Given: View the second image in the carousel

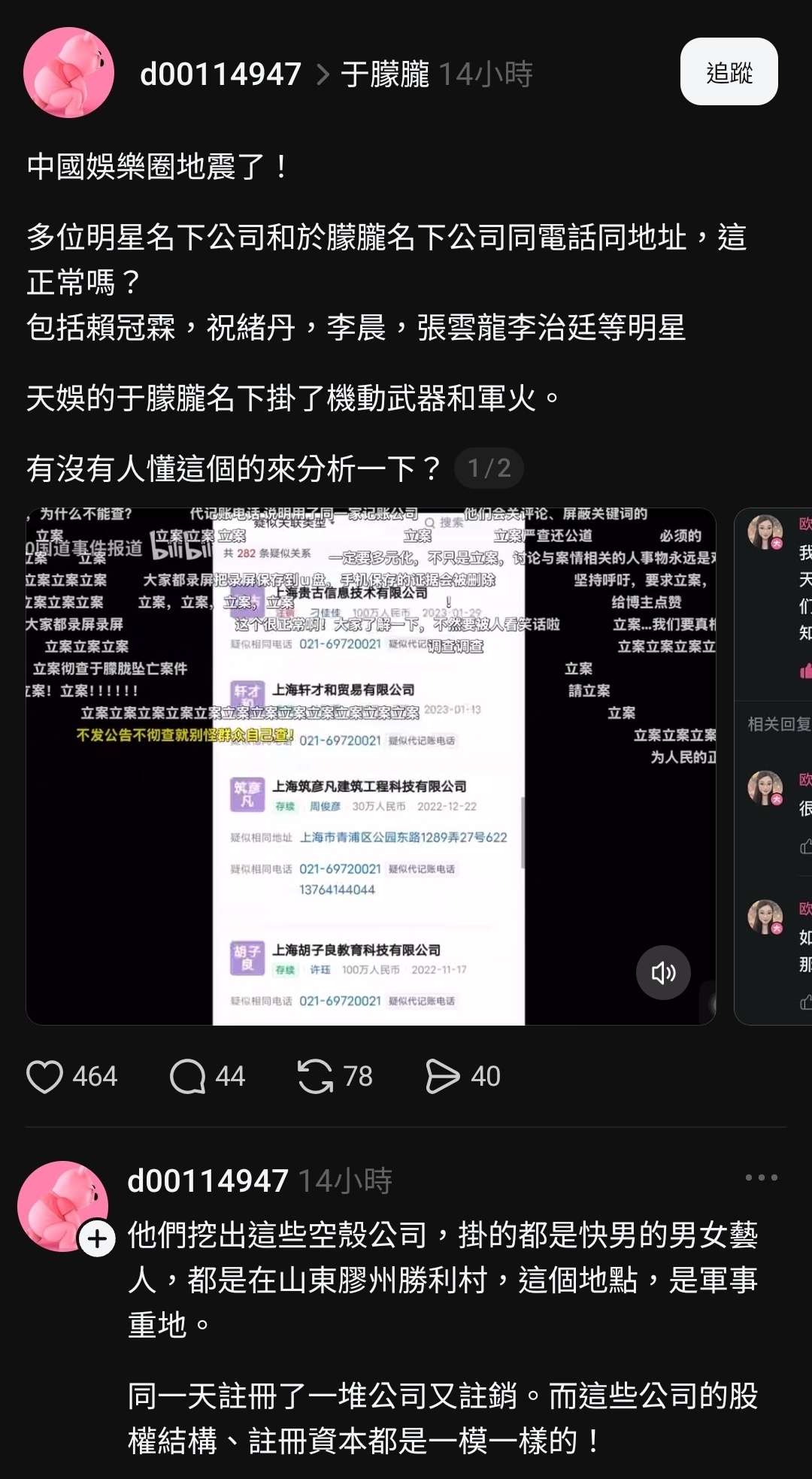Looking at the screenshot, I should coord(773,766).
